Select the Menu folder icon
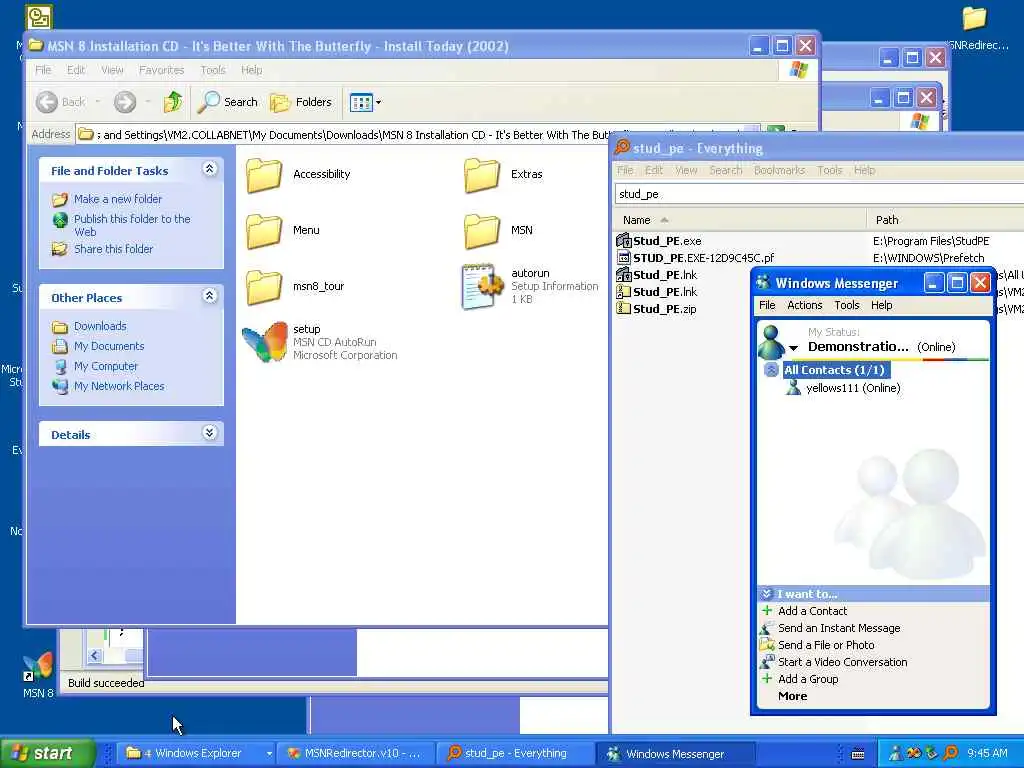Viewport: 1024px width, 768px height. (264, 231)
